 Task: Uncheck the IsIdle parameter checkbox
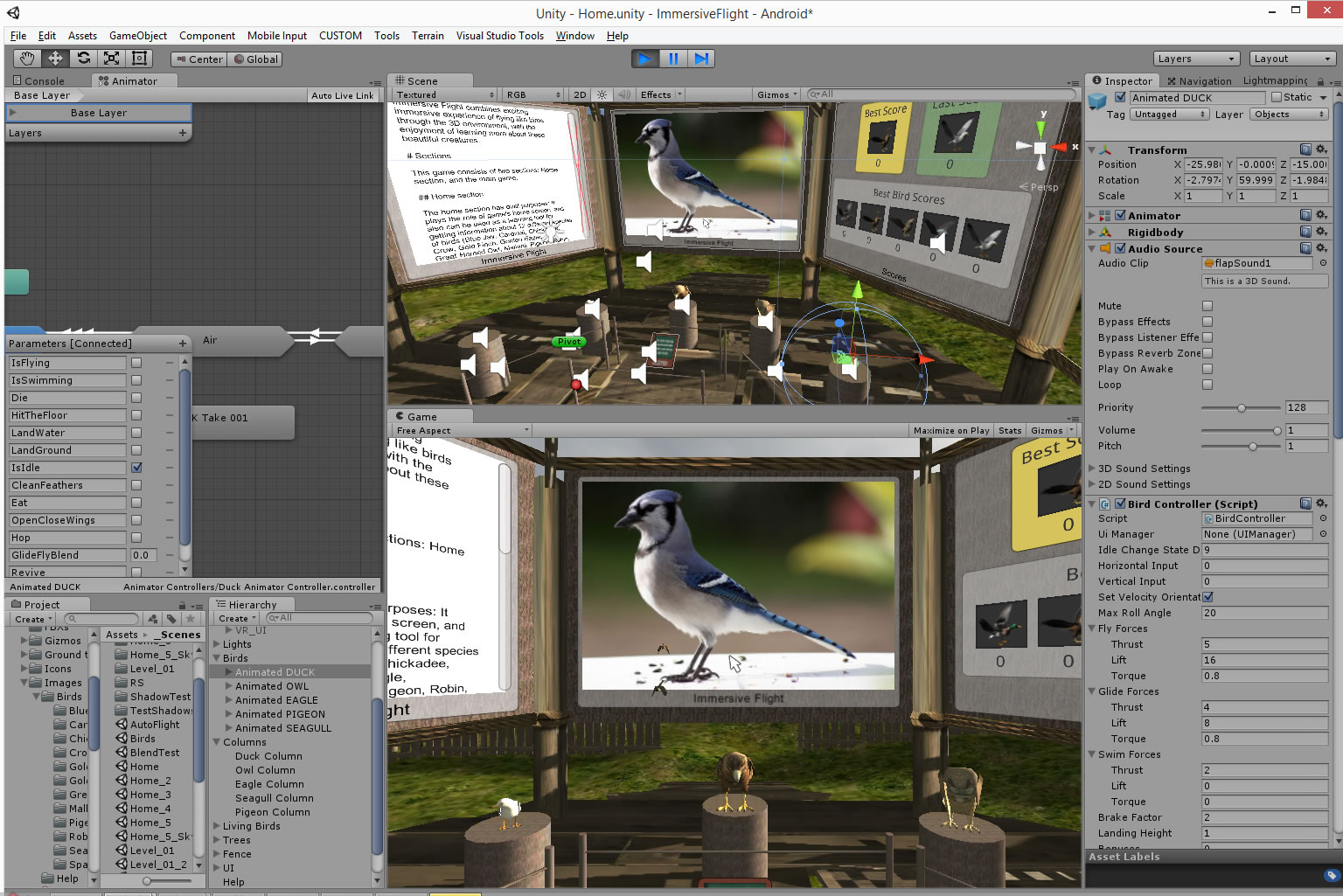(136, 468)
